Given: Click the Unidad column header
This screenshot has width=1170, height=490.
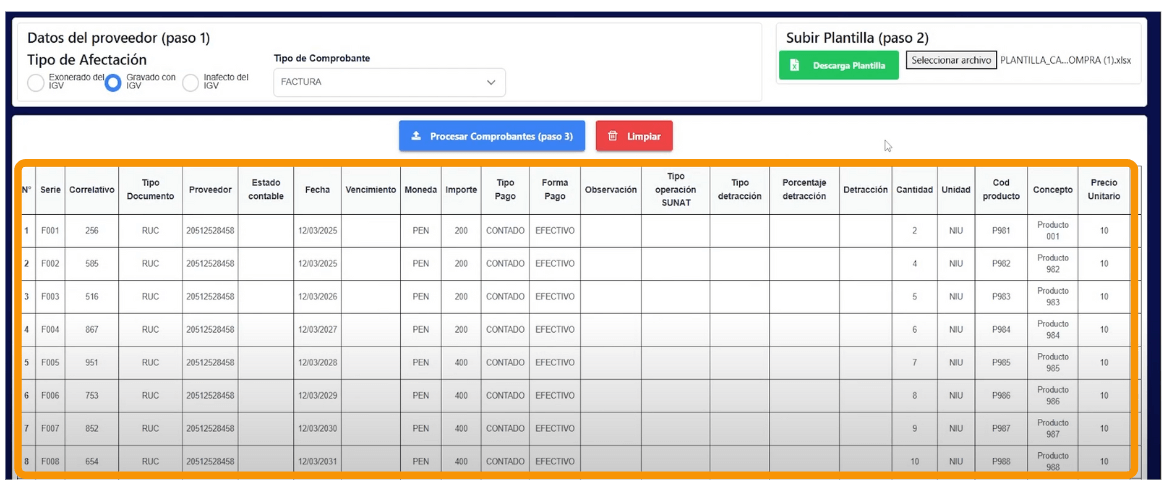Looking at the screenshot, I should (x=956, y=190).
